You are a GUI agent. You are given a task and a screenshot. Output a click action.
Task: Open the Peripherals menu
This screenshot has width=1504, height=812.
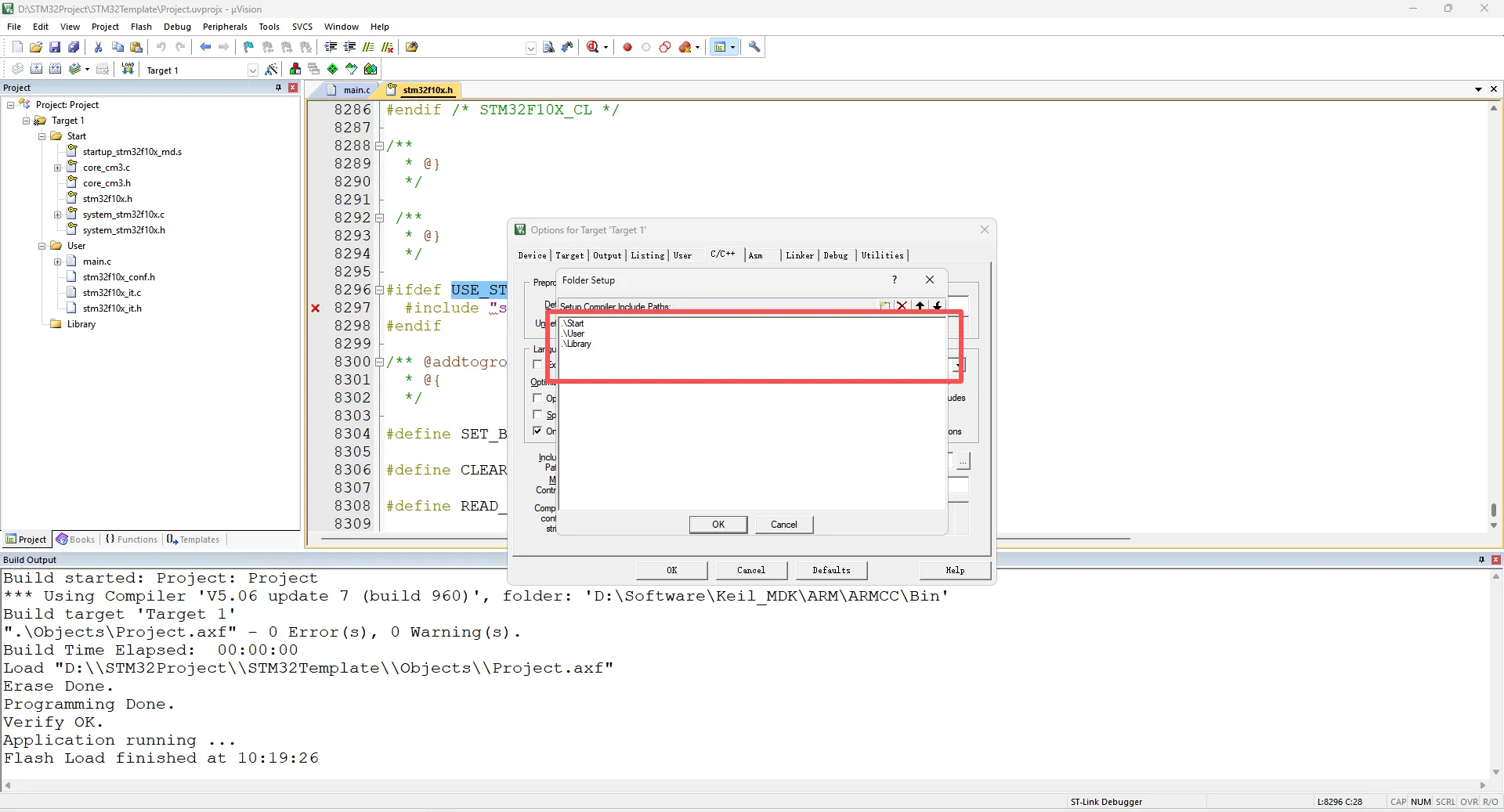(x=225, y=27)
